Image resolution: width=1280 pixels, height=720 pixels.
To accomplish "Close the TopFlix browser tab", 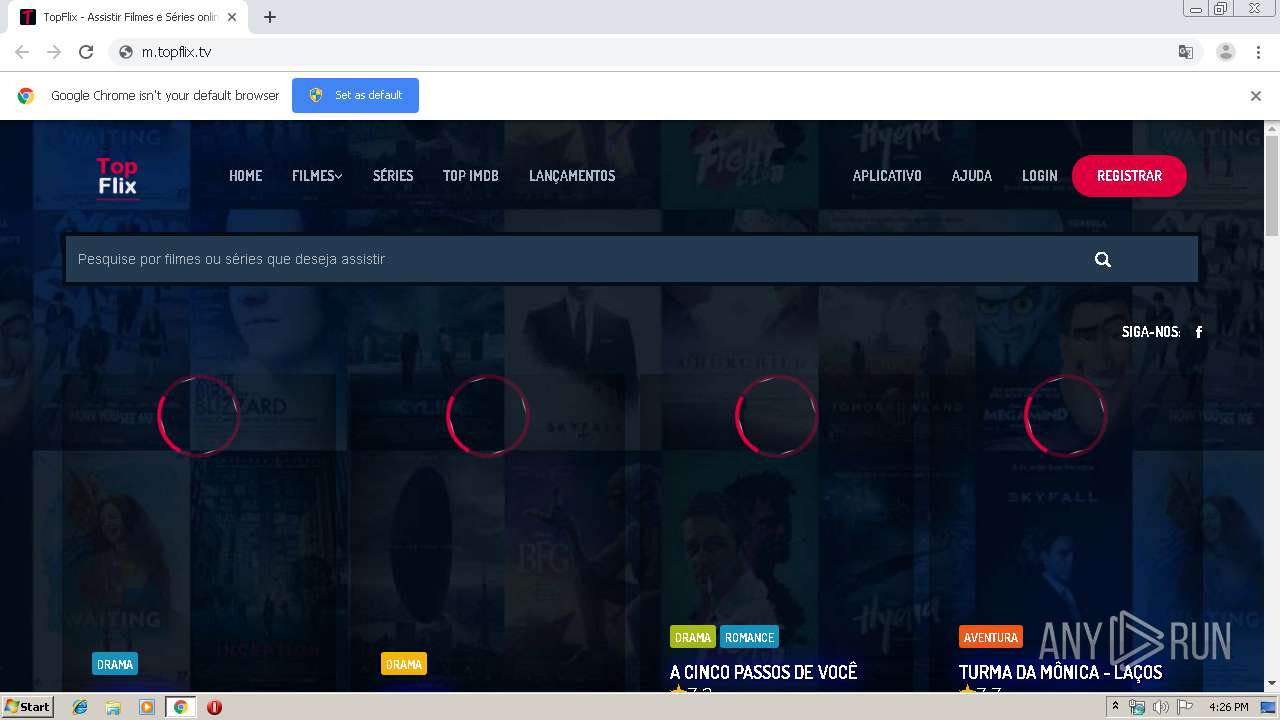I will pos(232,17).
